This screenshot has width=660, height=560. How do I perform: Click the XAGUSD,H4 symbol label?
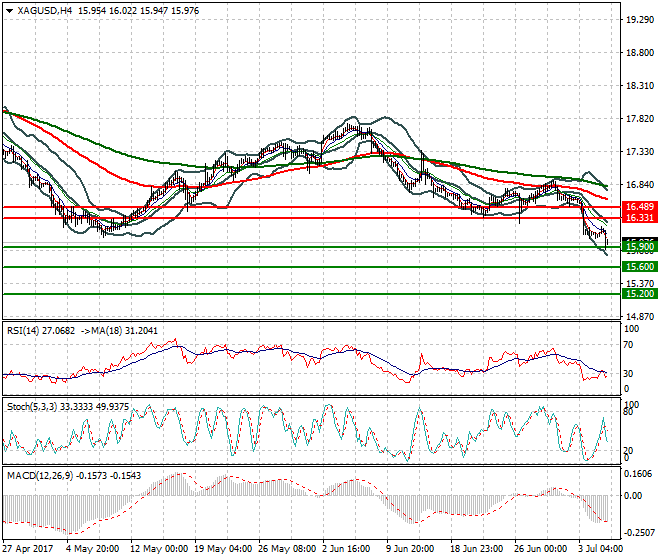click(45, 11)
